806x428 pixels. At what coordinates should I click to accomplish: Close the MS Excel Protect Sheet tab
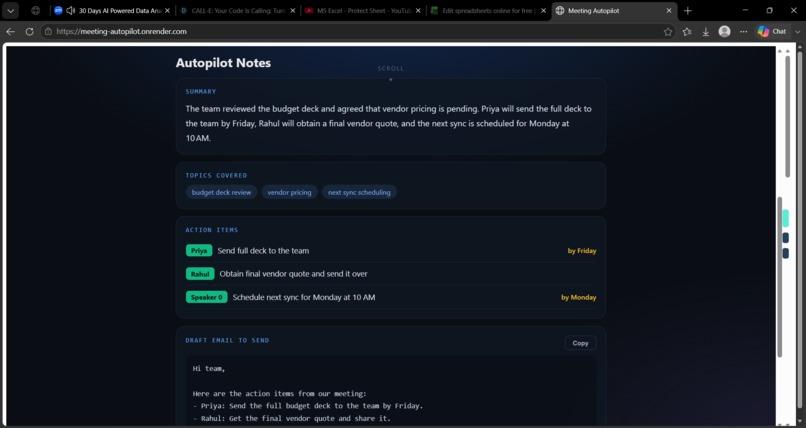[x=418, y=10]
